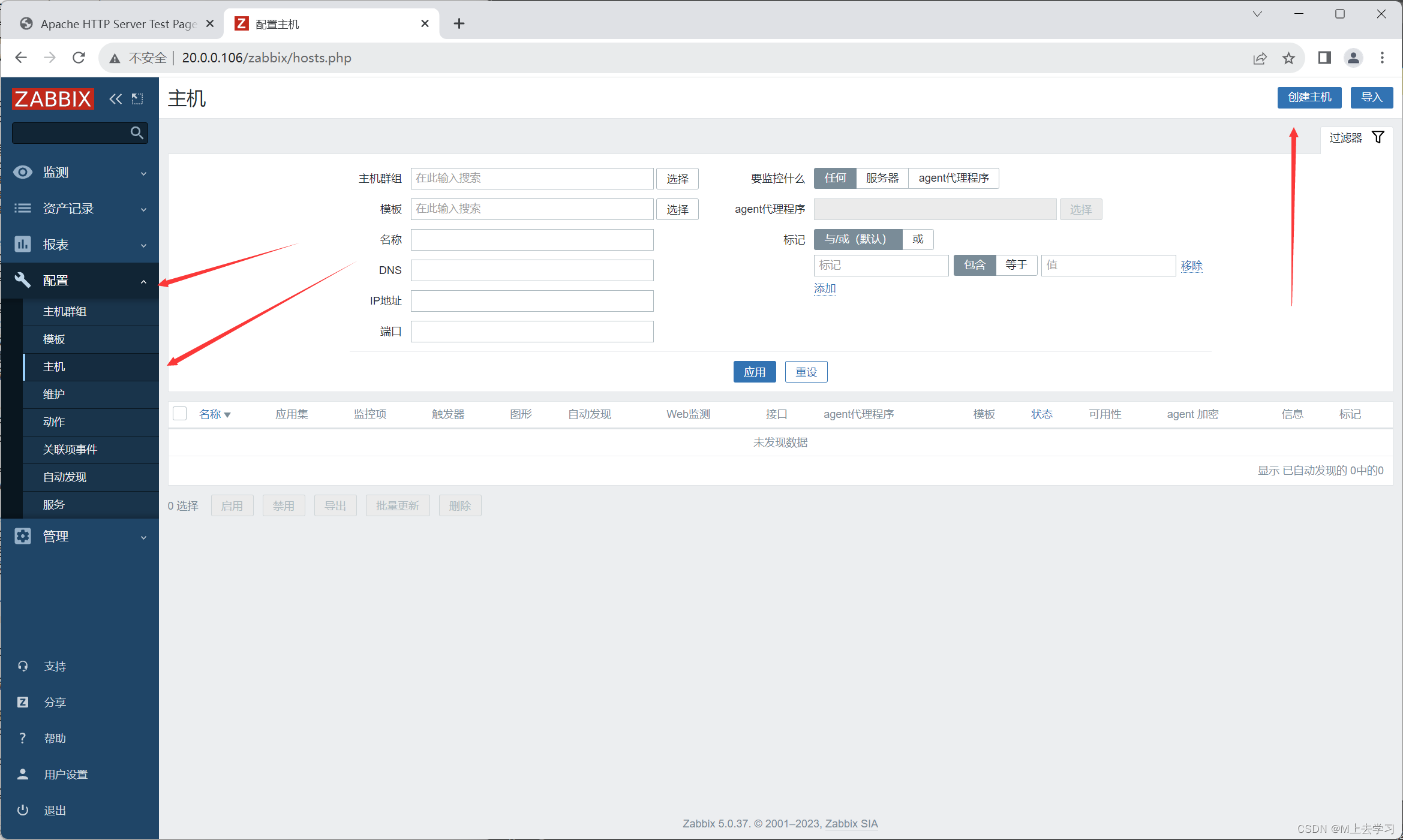1403x840 pixels.
Task: Click the ZABBIX logo
Action: coord(53,99)
